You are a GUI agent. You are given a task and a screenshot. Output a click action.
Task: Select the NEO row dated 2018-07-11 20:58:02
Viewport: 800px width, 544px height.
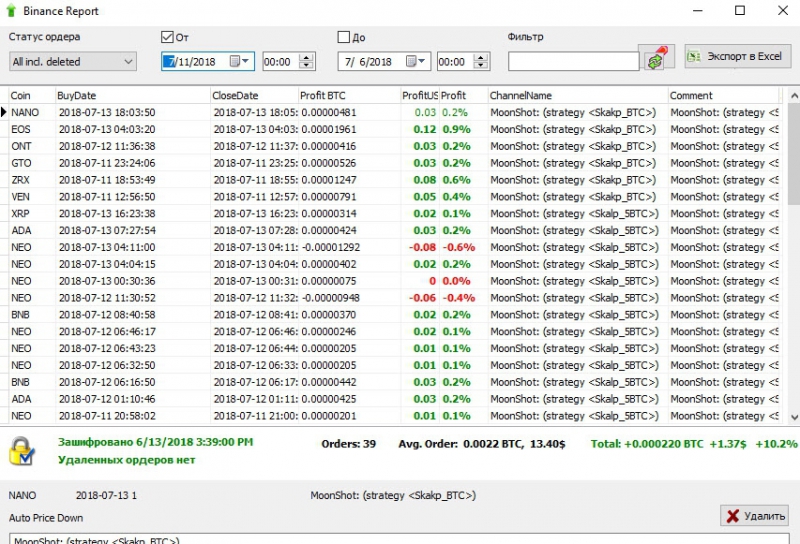click(394, 415)
